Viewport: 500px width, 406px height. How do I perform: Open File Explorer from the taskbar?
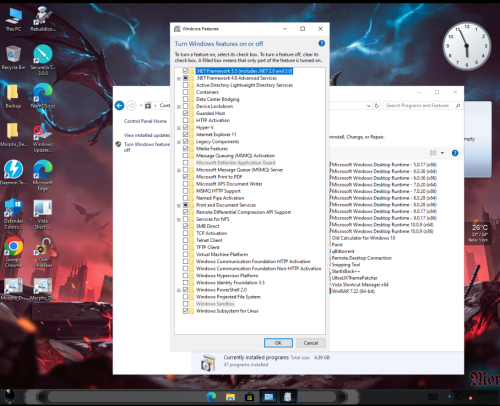[230, 397]
